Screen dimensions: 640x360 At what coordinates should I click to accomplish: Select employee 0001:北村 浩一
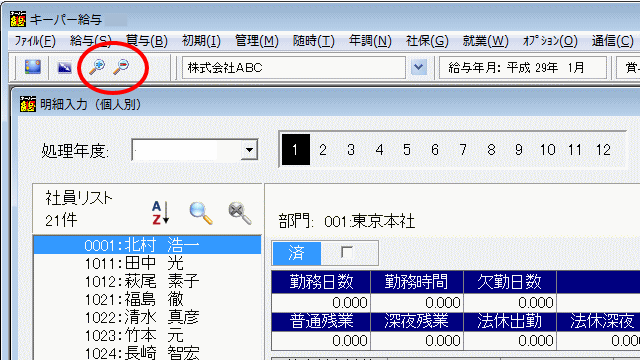(147, 245)
